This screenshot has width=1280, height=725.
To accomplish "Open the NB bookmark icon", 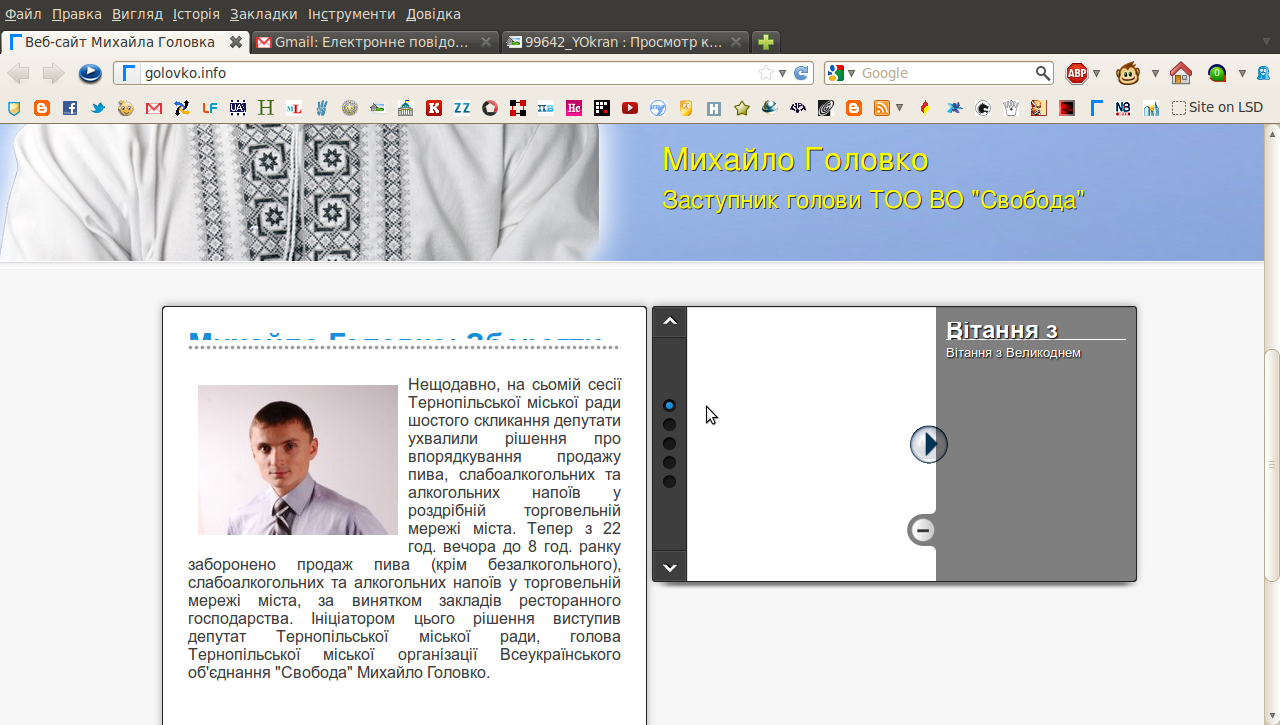I will coord(1123,108).
